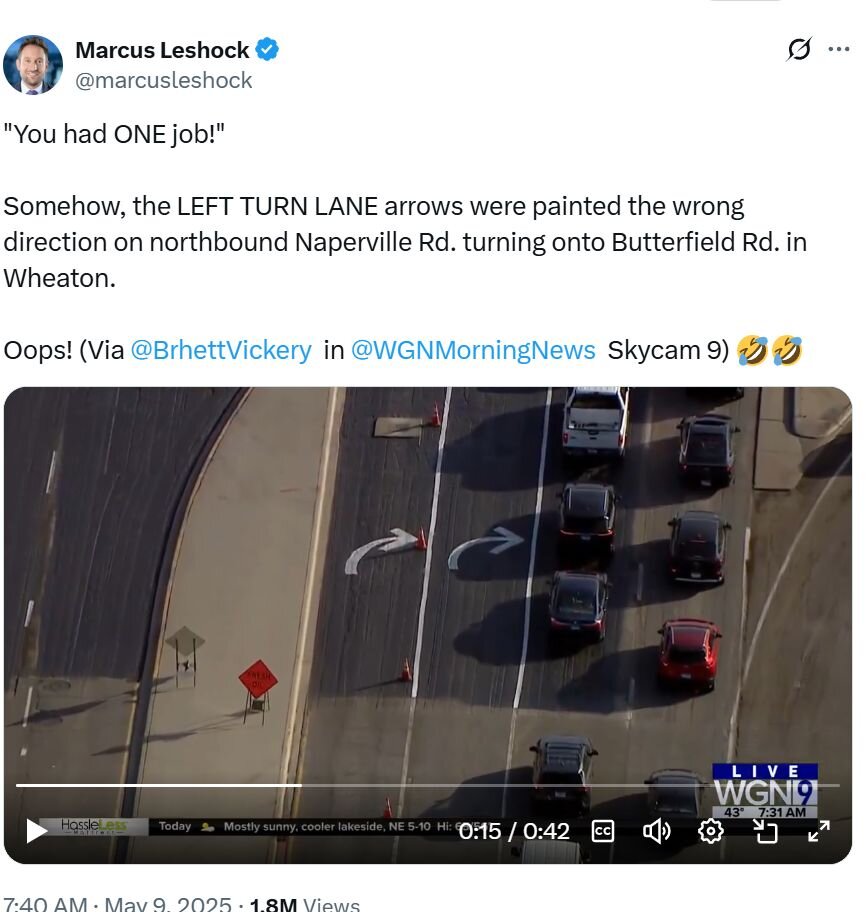Click the painted turn arrows in video
Viewport: 868px width, 912px height.
(435, 550)
